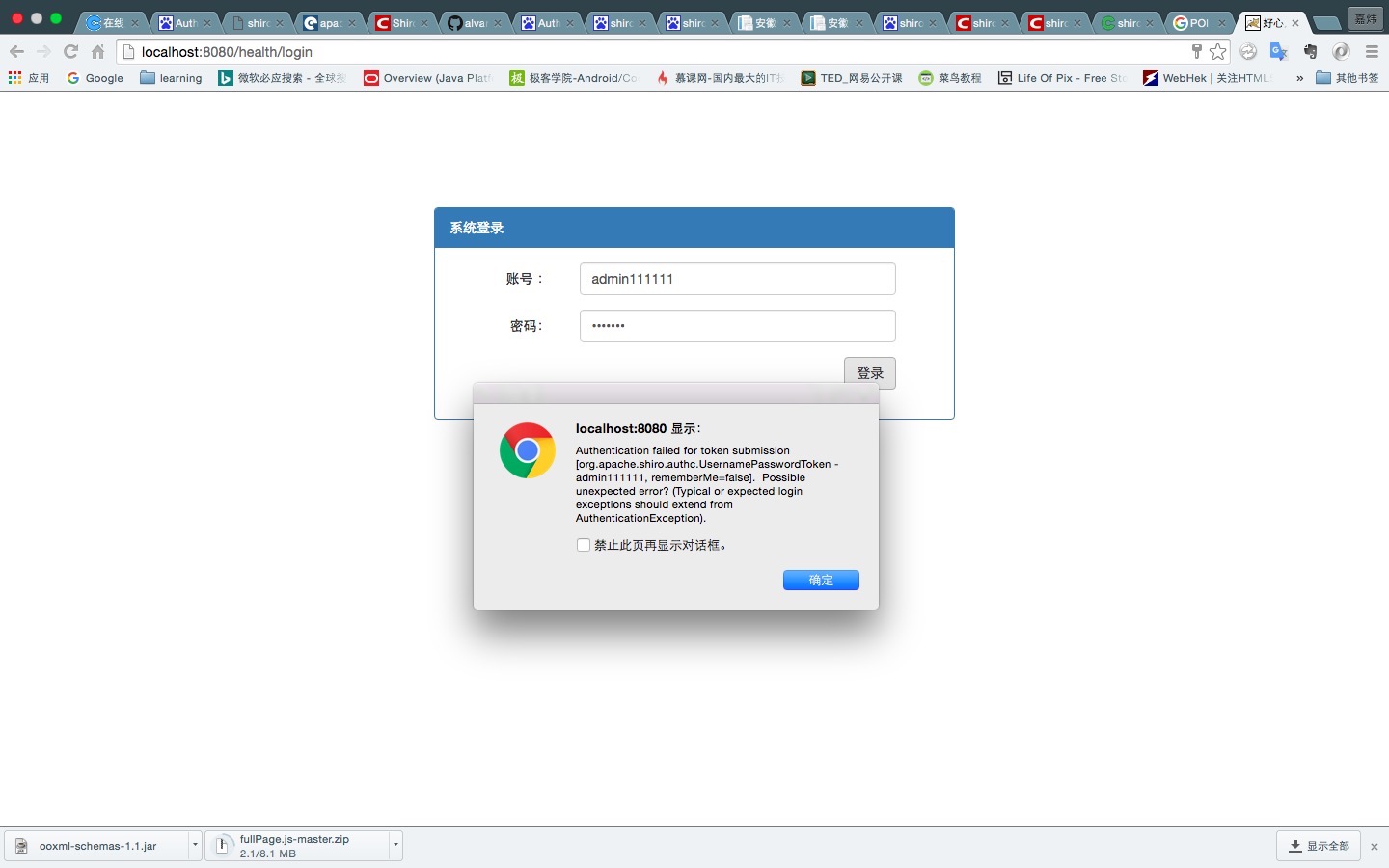
Task: Close the Google POI tab
Action: (x=1221, y=23)
